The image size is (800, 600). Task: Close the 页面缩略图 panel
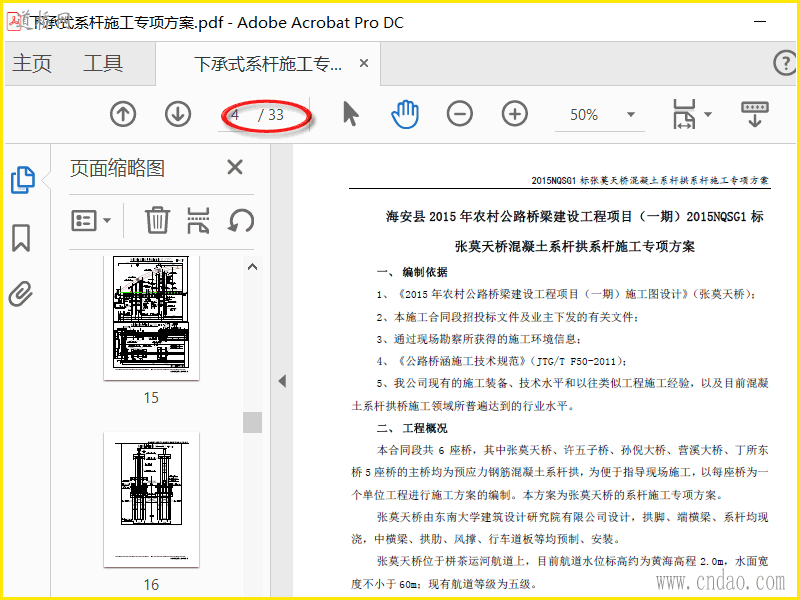click(235, 167)
